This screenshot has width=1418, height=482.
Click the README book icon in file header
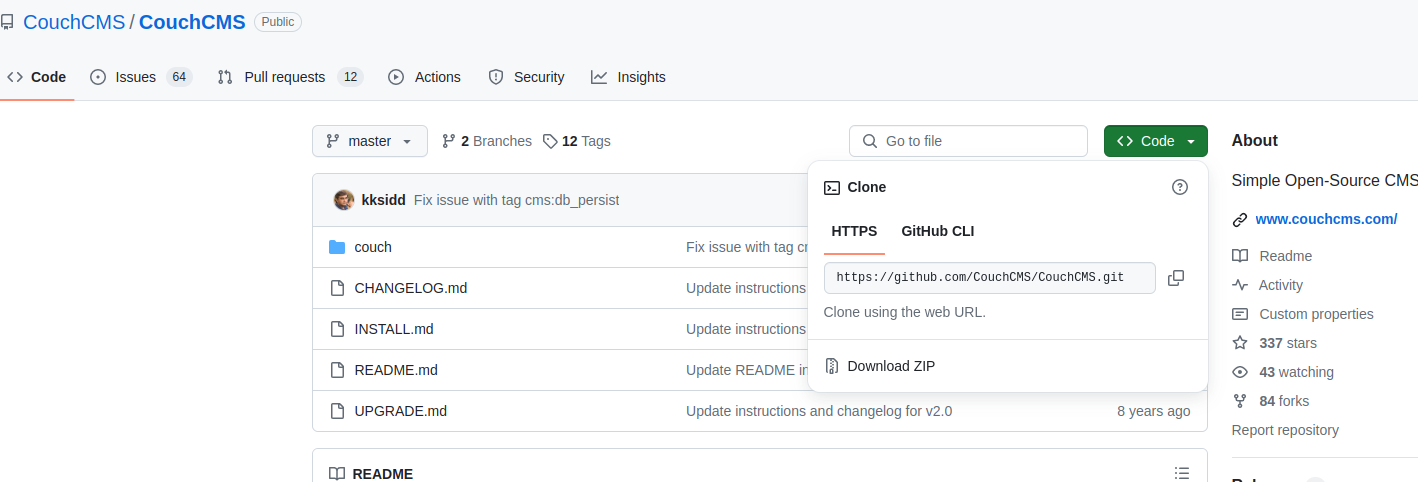337,474
